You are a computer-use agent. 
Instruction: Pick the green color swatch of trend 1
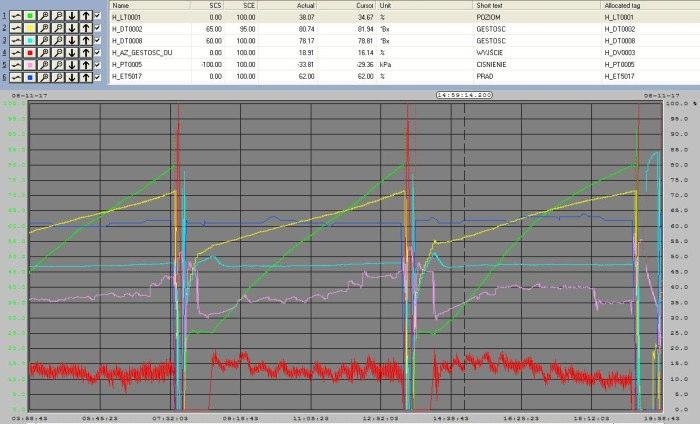(30, 16)
